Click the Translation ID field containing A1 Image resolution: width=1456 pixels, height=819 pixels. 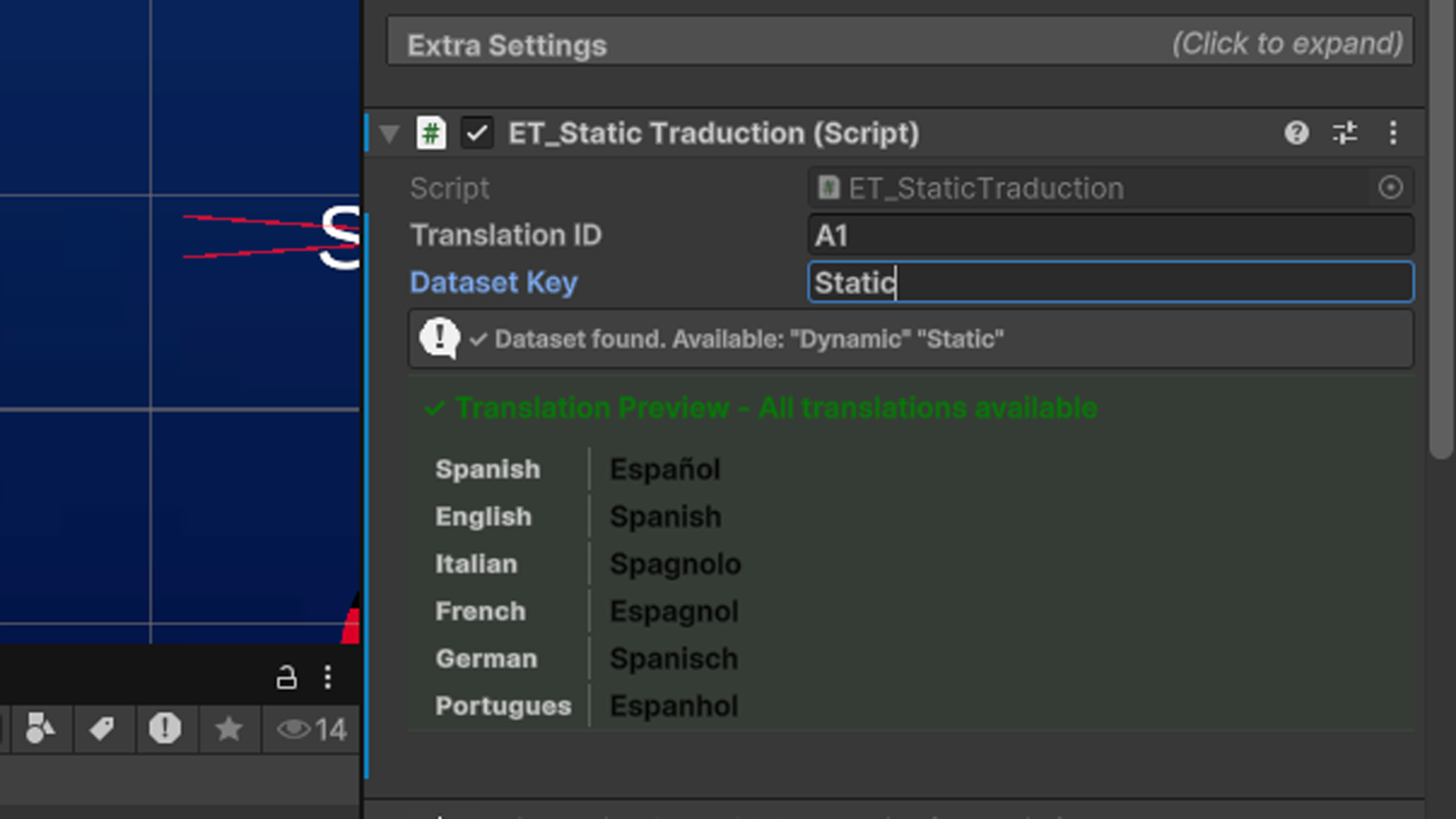tap(1109, 235)
